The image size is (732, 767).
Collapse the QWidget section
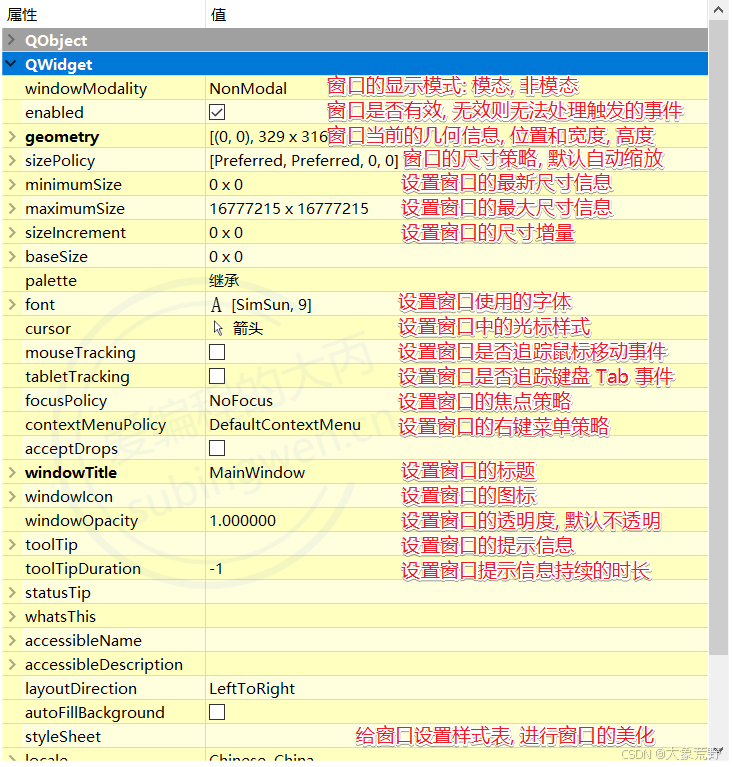[12, 64]
